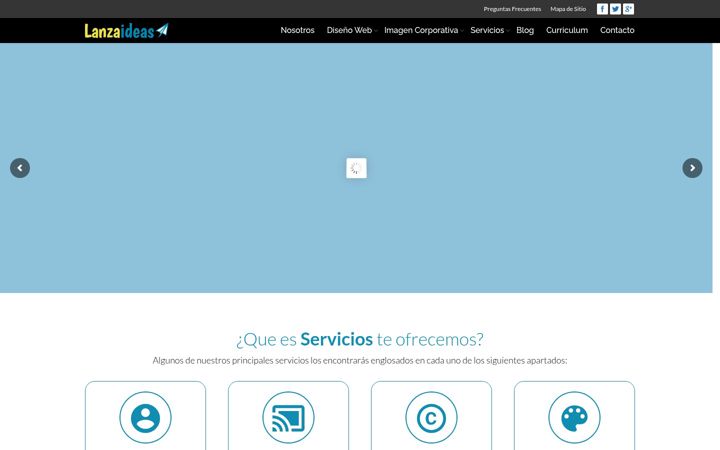Open the Curriculum menu item
720x450 pixels.
coord(567,30)
